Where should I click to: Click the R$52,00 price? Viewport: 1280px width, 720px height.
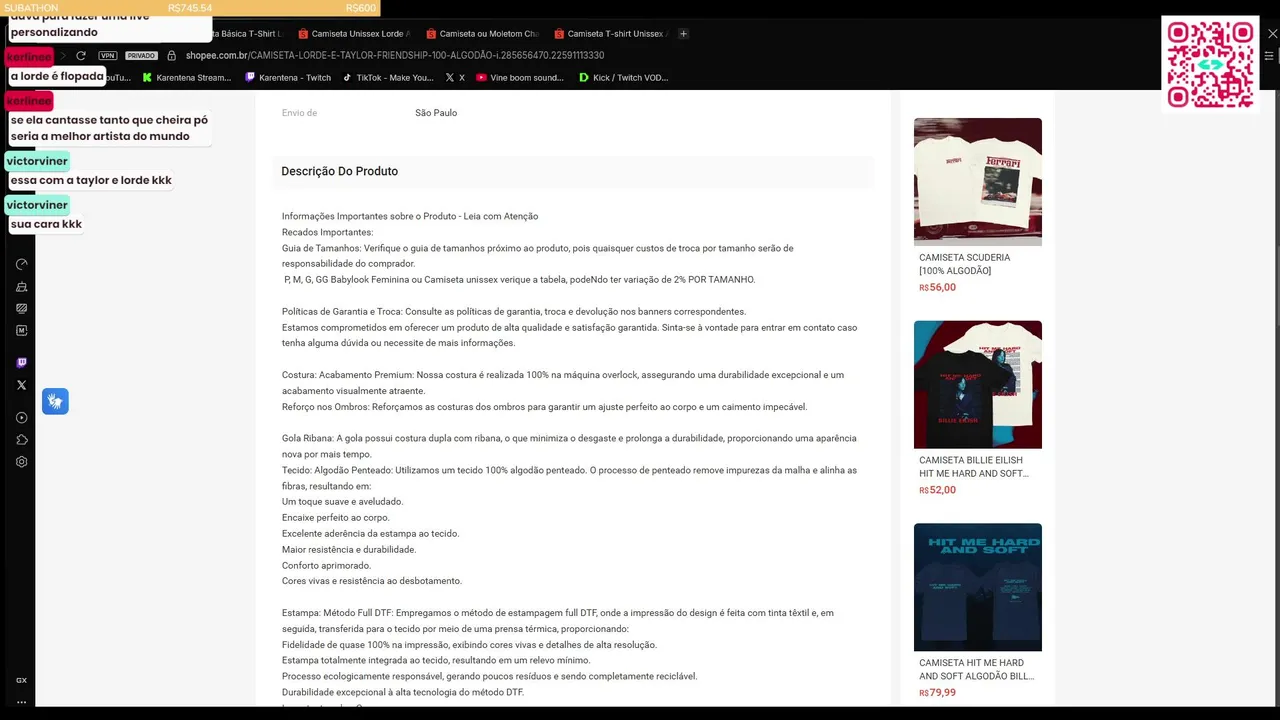pos(938,490)
